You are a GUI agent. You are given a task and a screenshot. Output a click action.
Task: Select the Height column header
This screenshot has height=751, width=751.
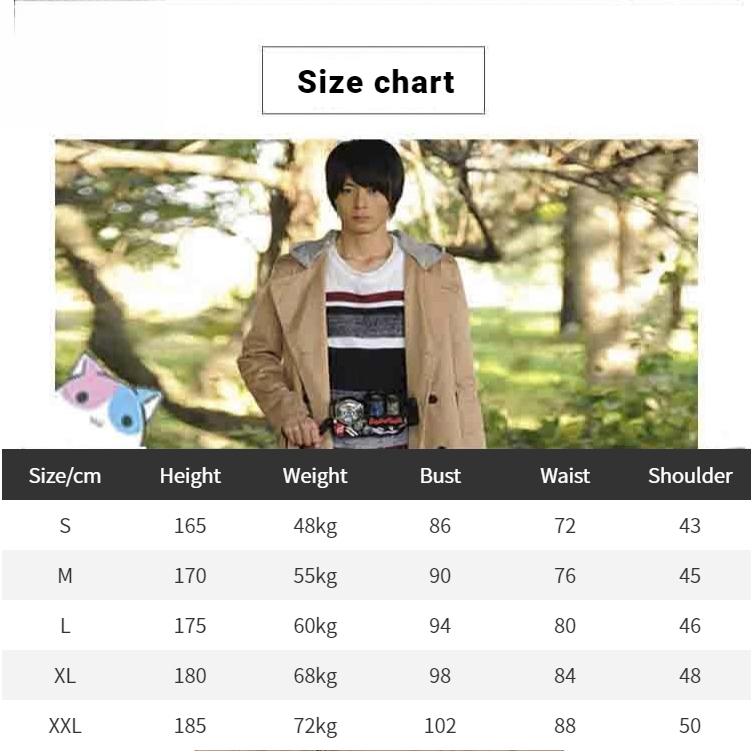[190, 475]
